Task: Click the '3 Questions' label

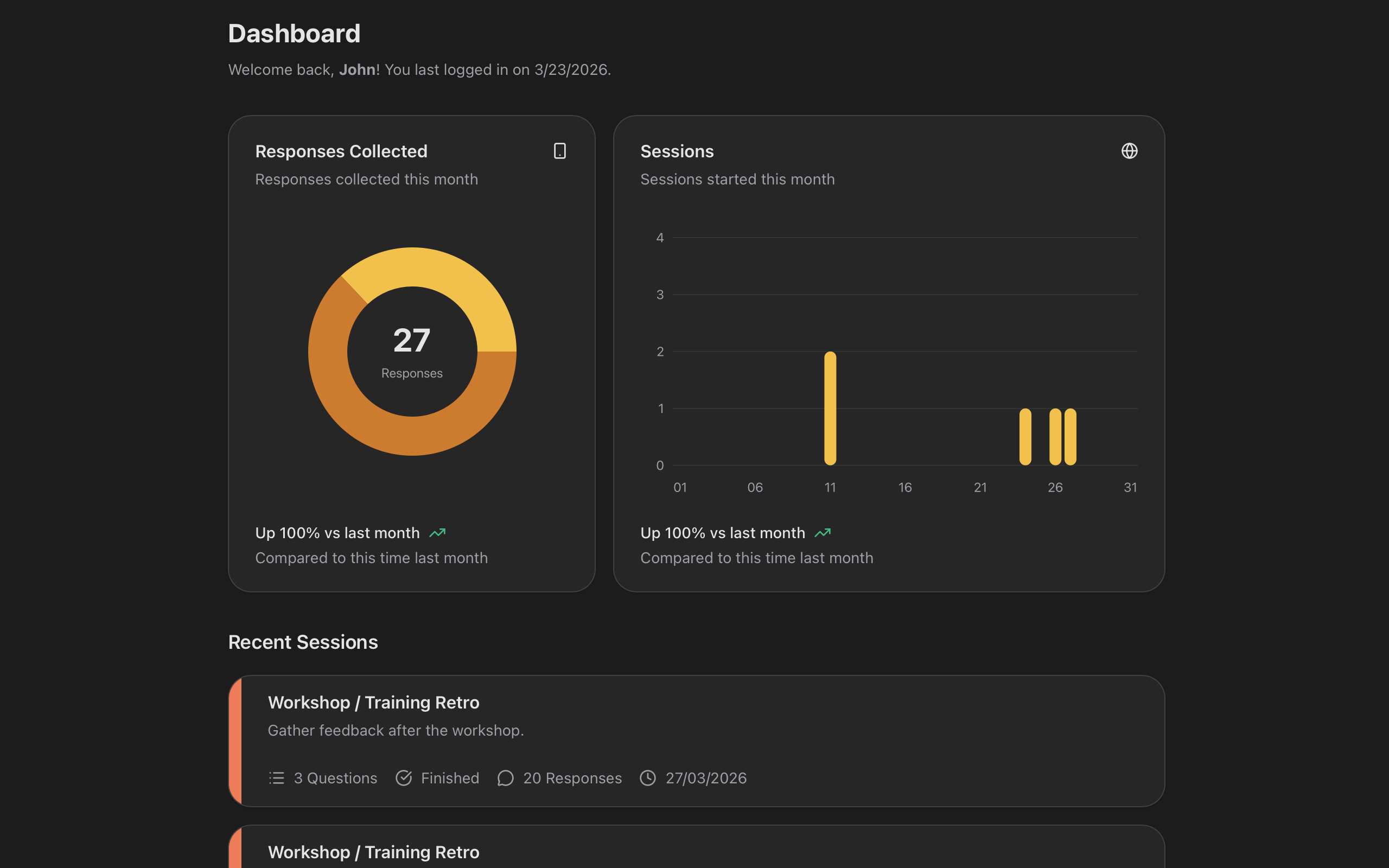Action: tap(336, 778)
